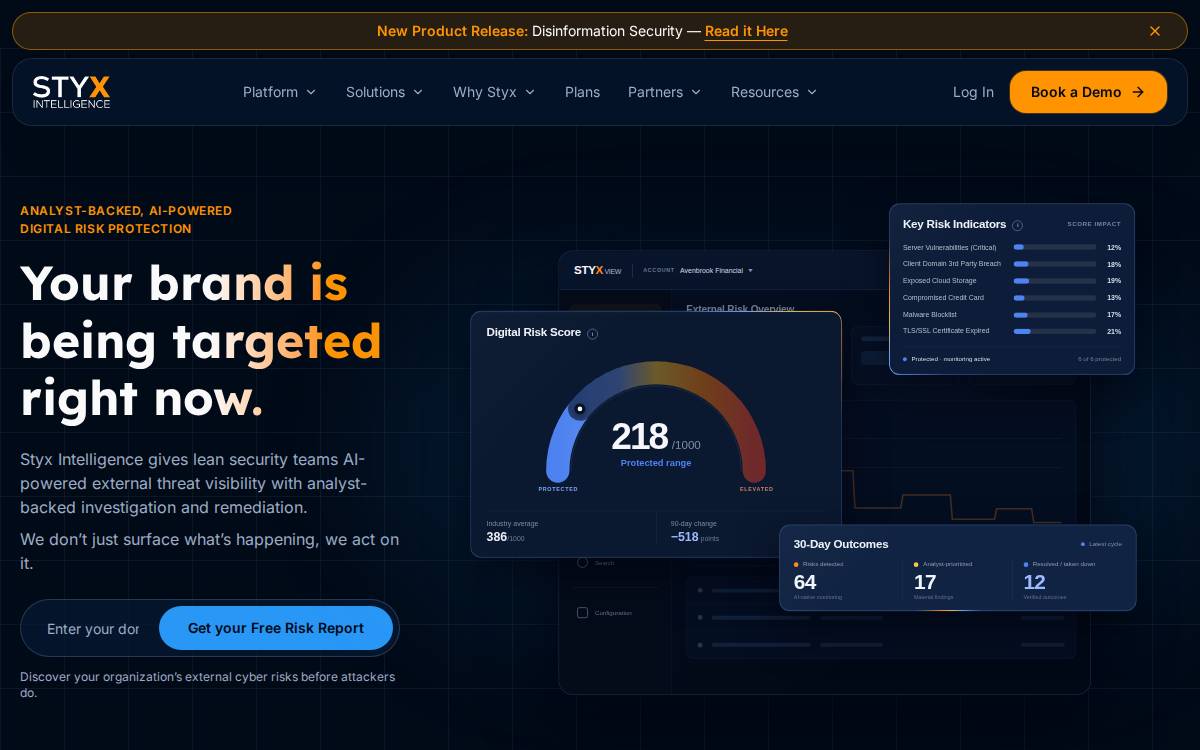
Task: Open the Why Styx nav item
Action: pyautogui.click(x=494, y=92)
